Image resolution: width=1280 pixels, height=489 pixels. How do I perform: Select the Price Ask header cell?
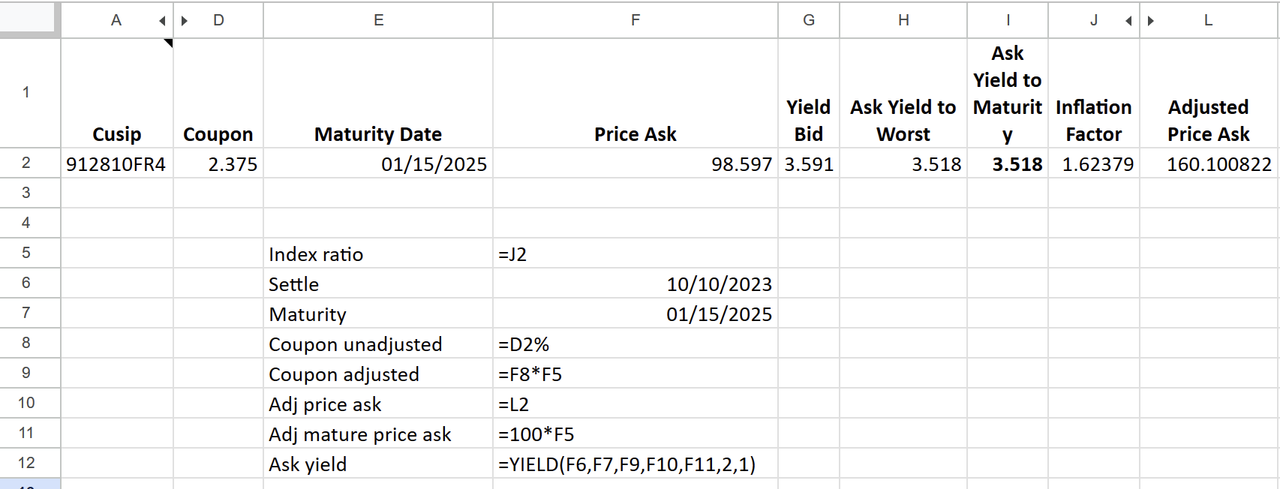(x=635, y=134)
